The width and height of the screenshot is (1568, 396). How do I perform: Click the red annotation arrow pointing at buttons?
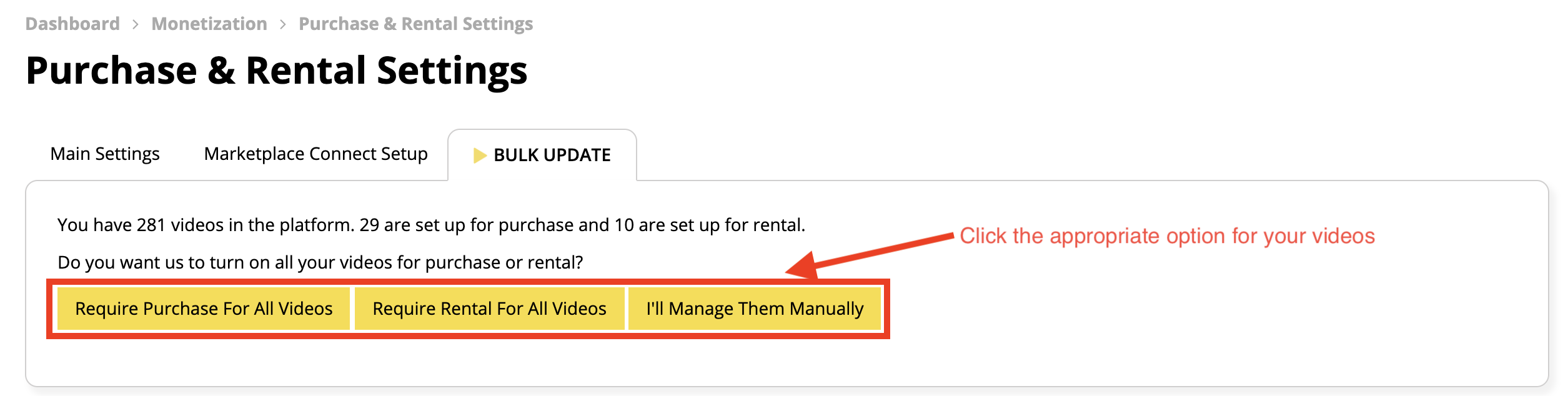[x=869, y=255]
